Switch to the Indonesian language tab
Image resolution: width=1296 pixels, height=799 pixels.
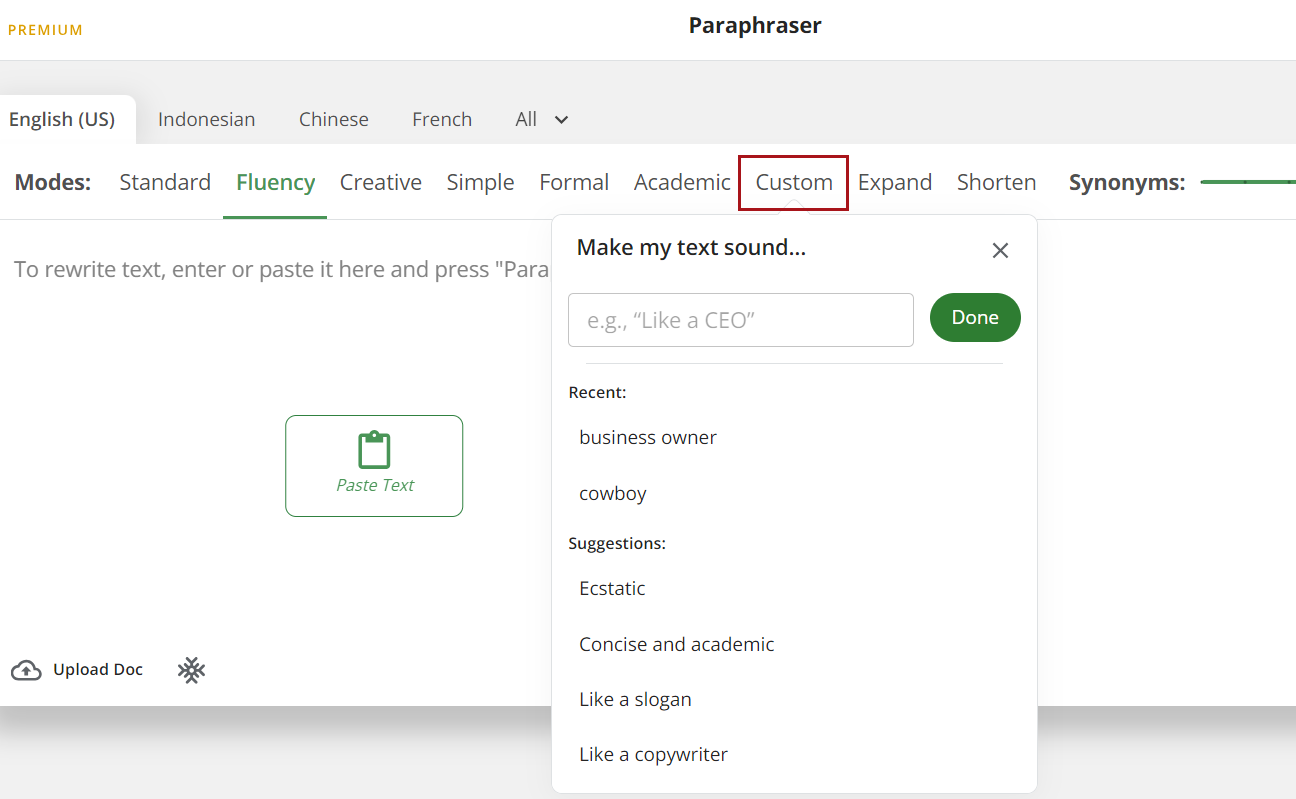pos(206,119)
